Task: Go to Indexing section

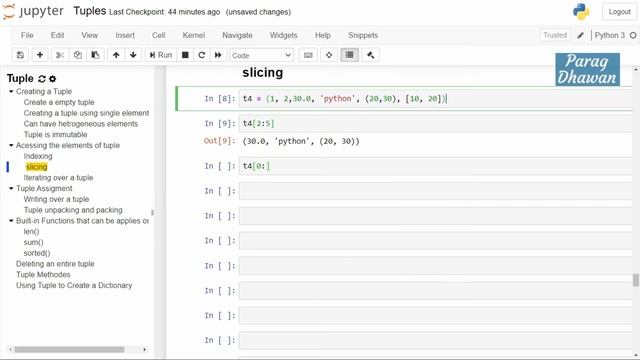Action: (38, 156)
